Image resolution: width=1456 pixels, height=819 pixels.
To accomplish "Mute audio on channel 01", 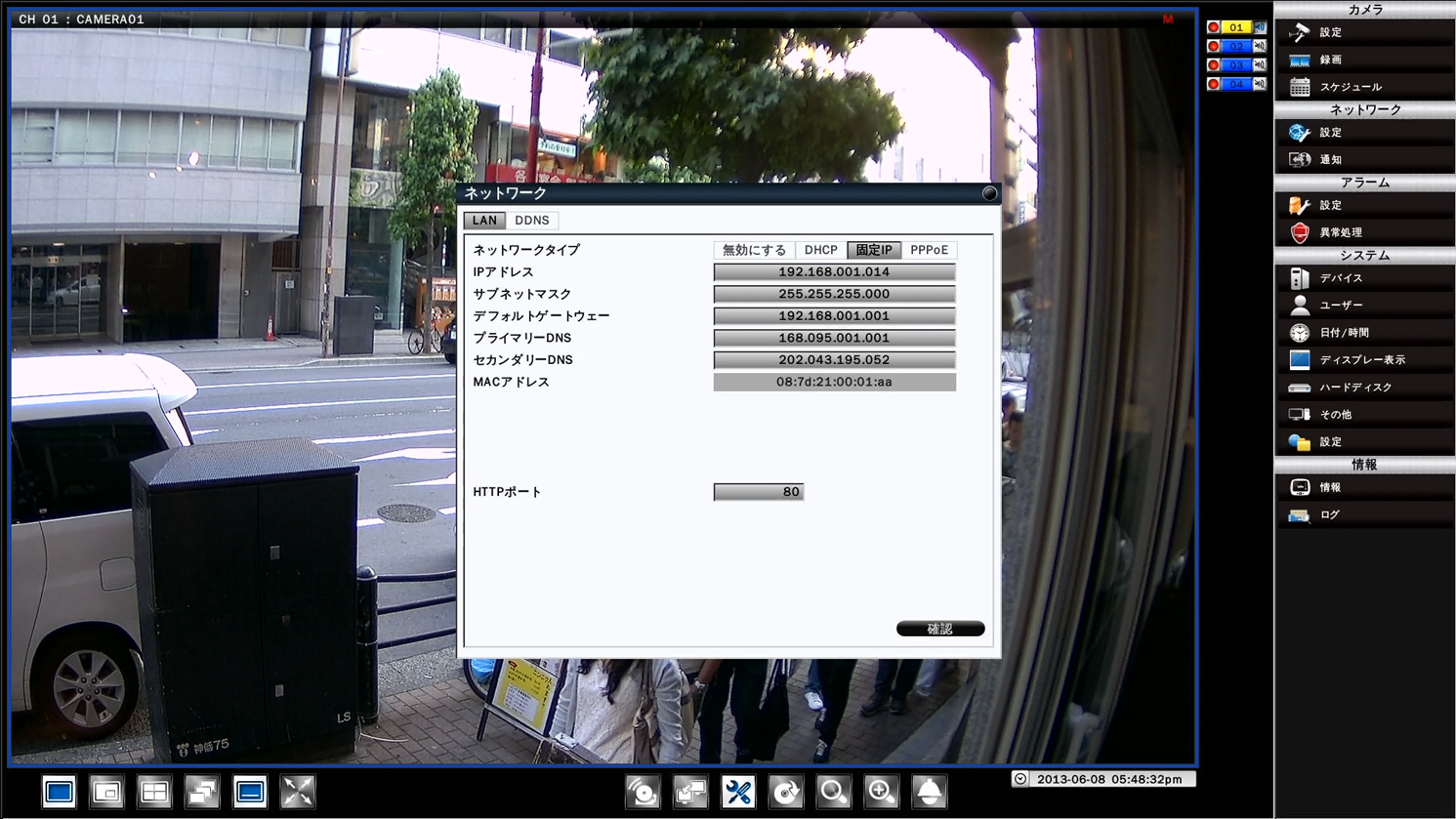I will pos(1260,27).
